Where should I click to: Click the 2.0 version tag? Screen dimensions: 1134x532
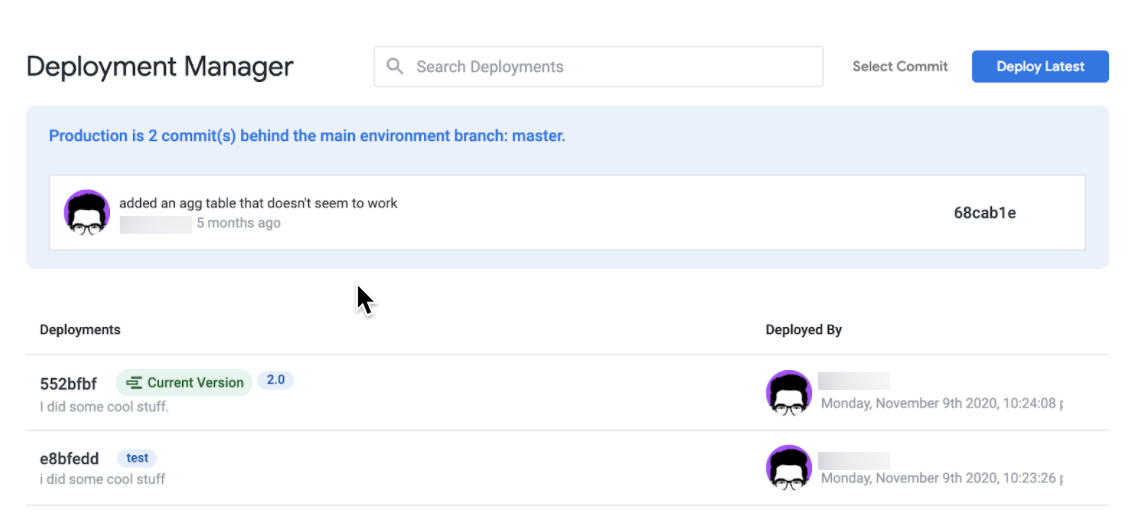point(275,380)
